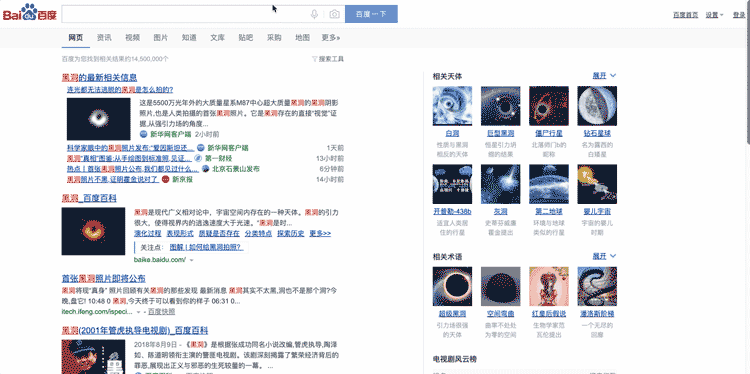This screenshot has width=750, height=374.
Task: Open the 黑洞"真相"图鉴 news link
Action: click(130, 158)
